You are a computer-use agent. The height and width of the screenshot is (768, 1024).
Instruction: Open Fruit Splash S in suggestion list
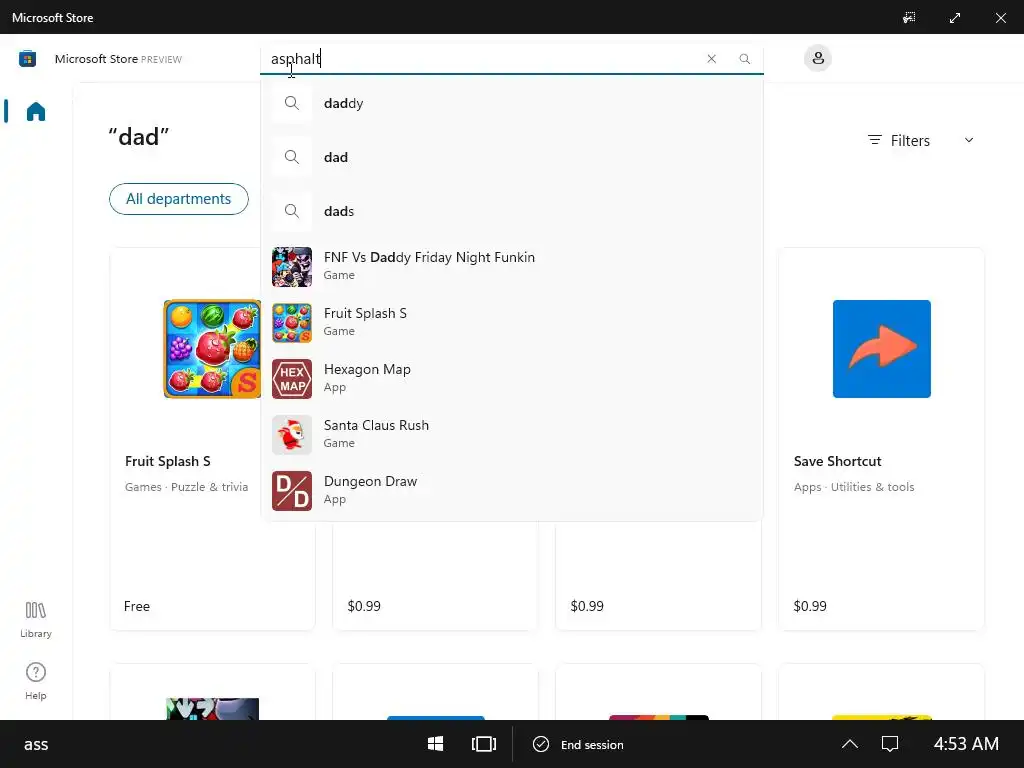[x=511, y=322]
